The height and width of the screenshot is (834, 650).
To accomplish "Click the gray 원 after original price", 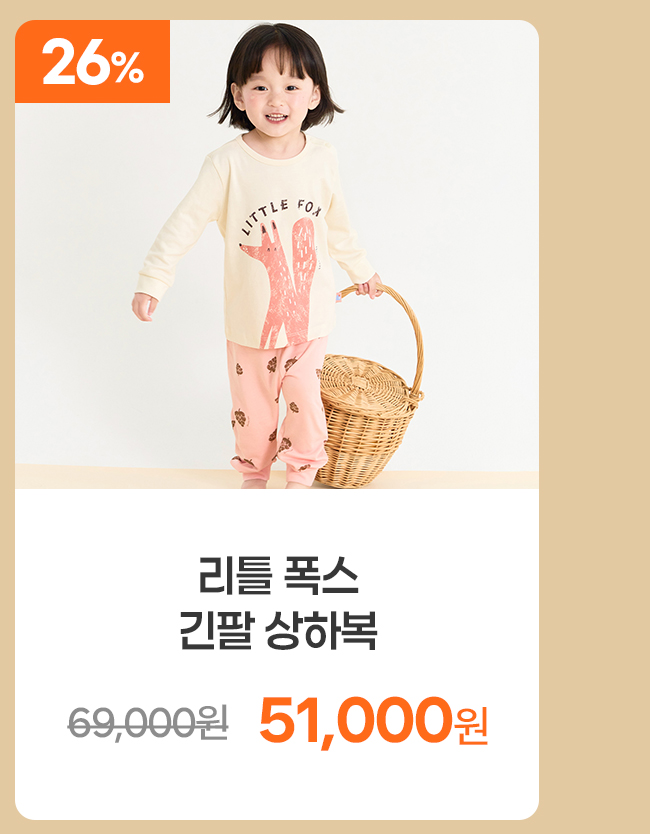I will click(212, 722).
